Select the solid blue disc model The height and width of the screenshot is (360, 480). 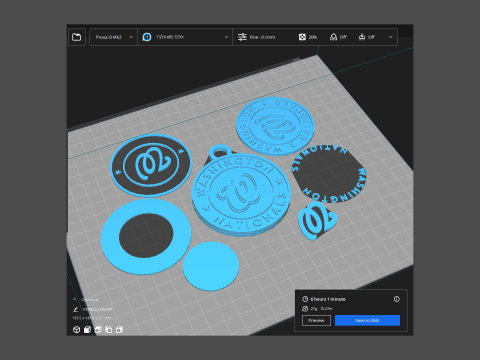211,266
